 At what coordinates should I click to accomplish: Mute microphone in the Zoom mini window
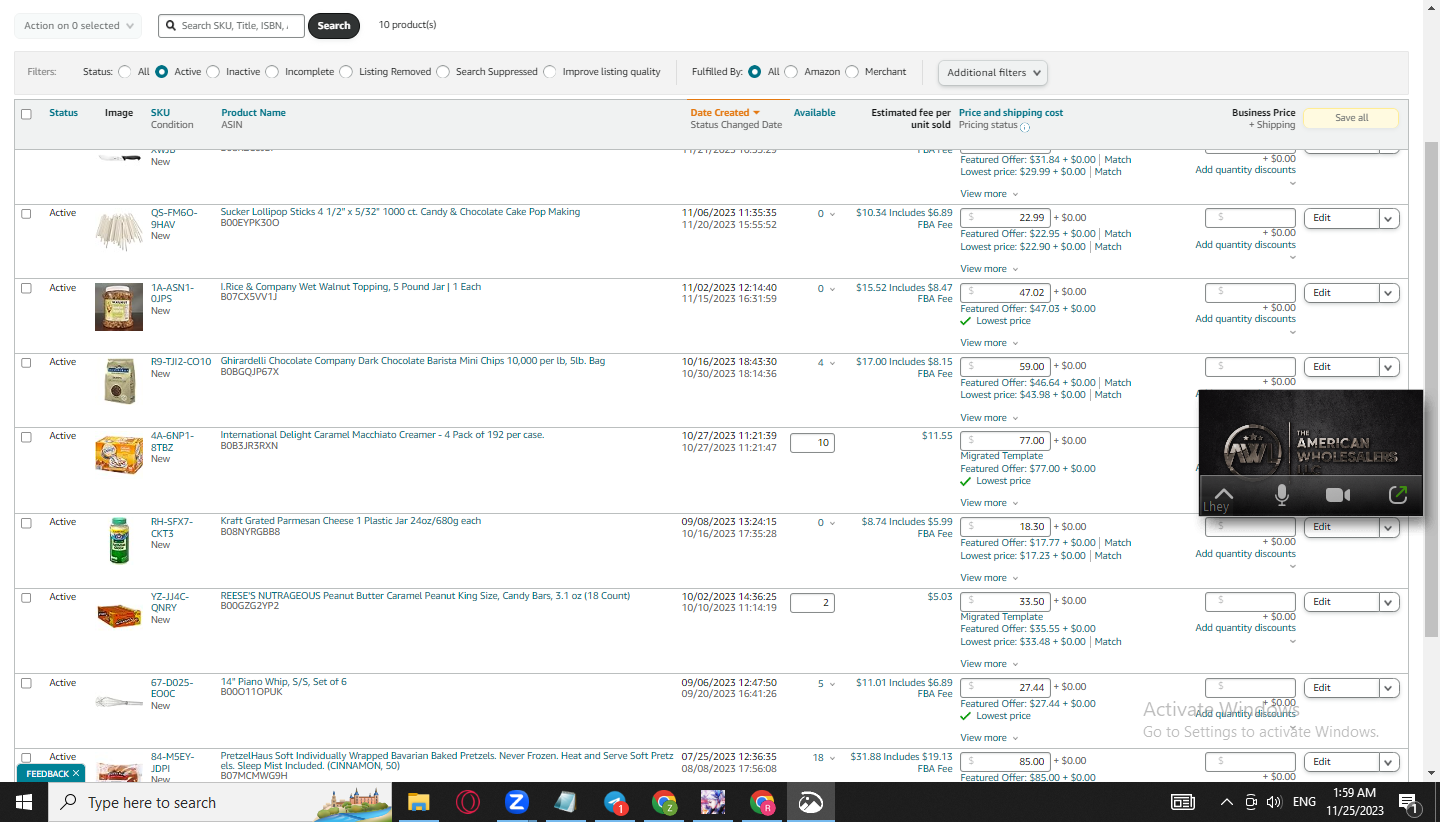coord(1281,495)
